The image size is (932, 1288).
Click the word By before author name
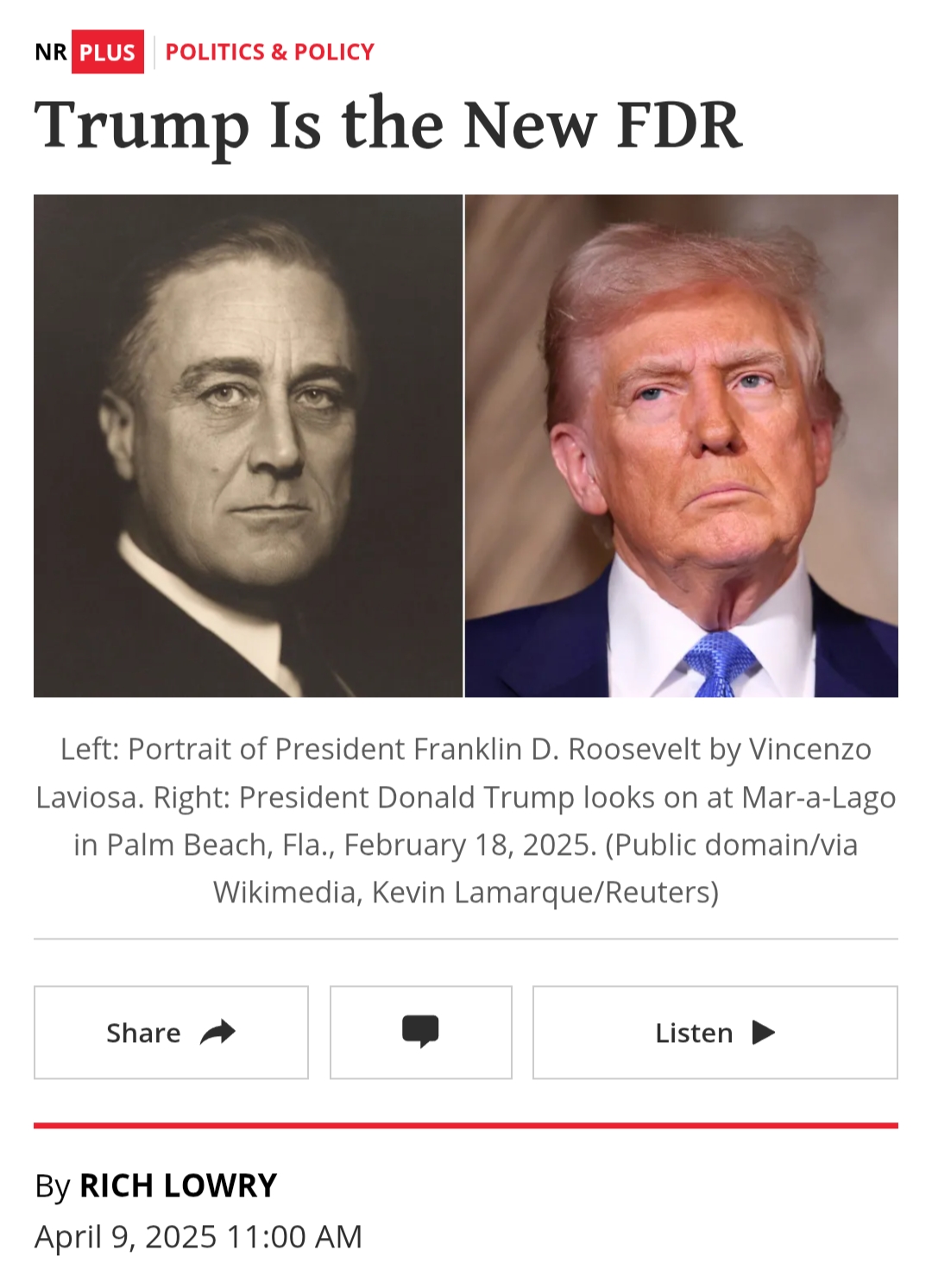coord(53,1187)
